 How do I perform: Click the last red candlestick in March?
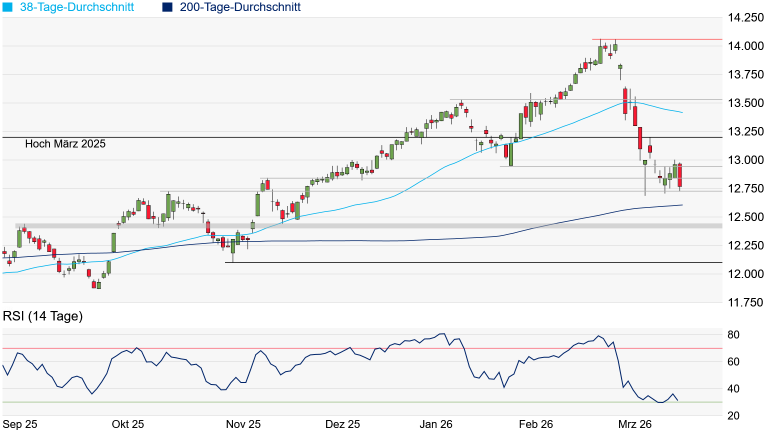[680, 176]
